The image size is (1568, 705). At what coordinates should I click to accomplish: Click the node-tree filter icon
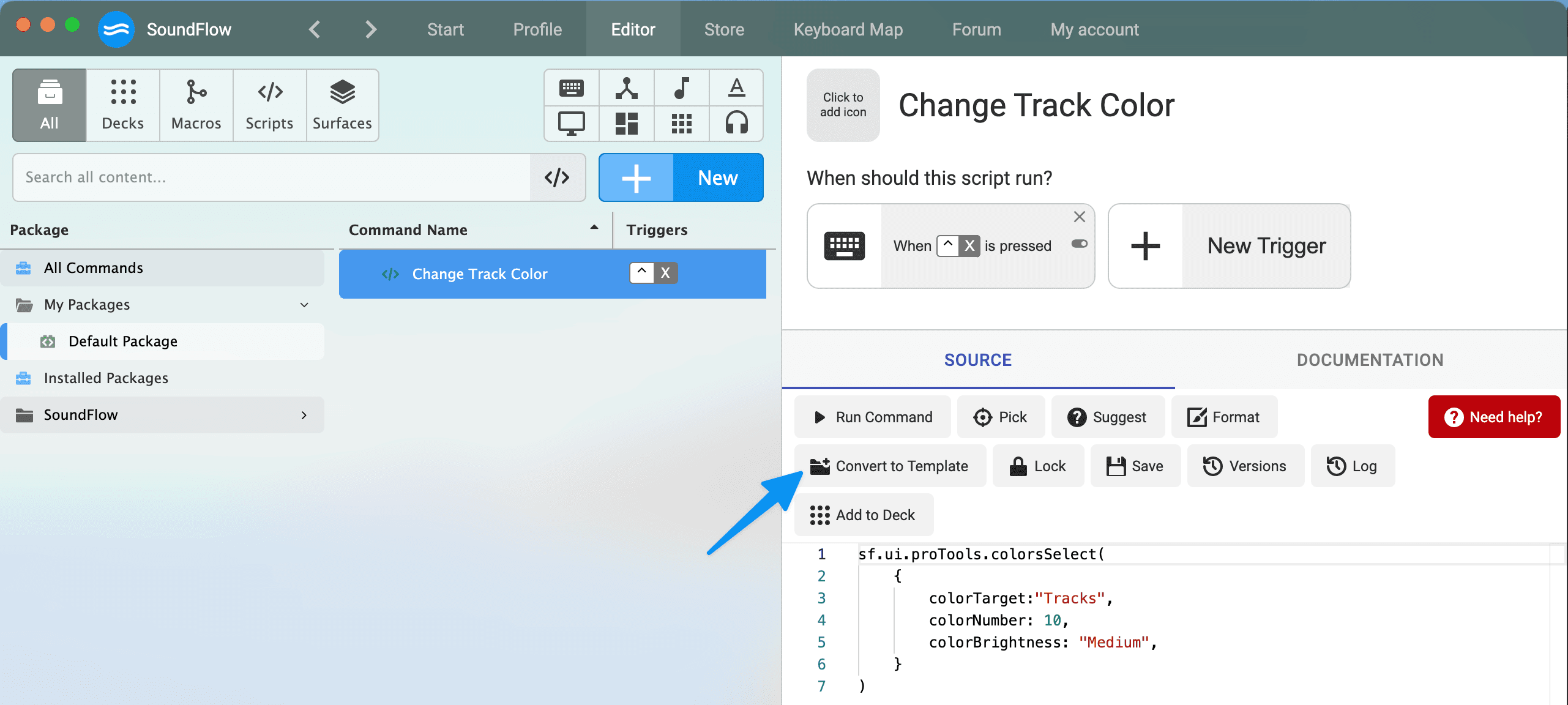pos(627,88)
